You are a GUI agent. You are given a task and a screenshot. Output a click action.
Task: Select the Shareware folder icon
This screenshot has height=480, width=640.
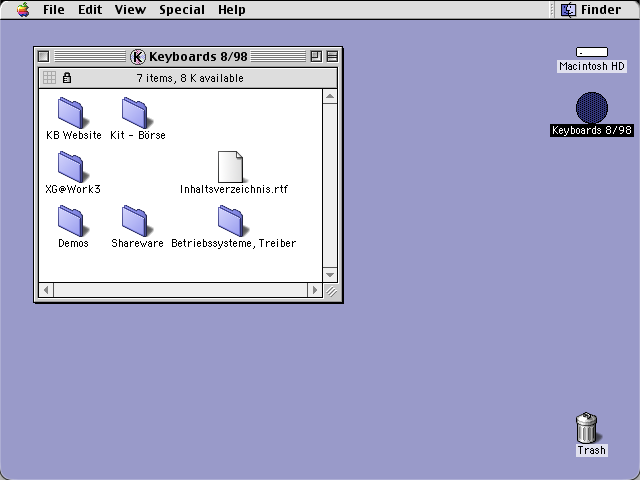136,220
